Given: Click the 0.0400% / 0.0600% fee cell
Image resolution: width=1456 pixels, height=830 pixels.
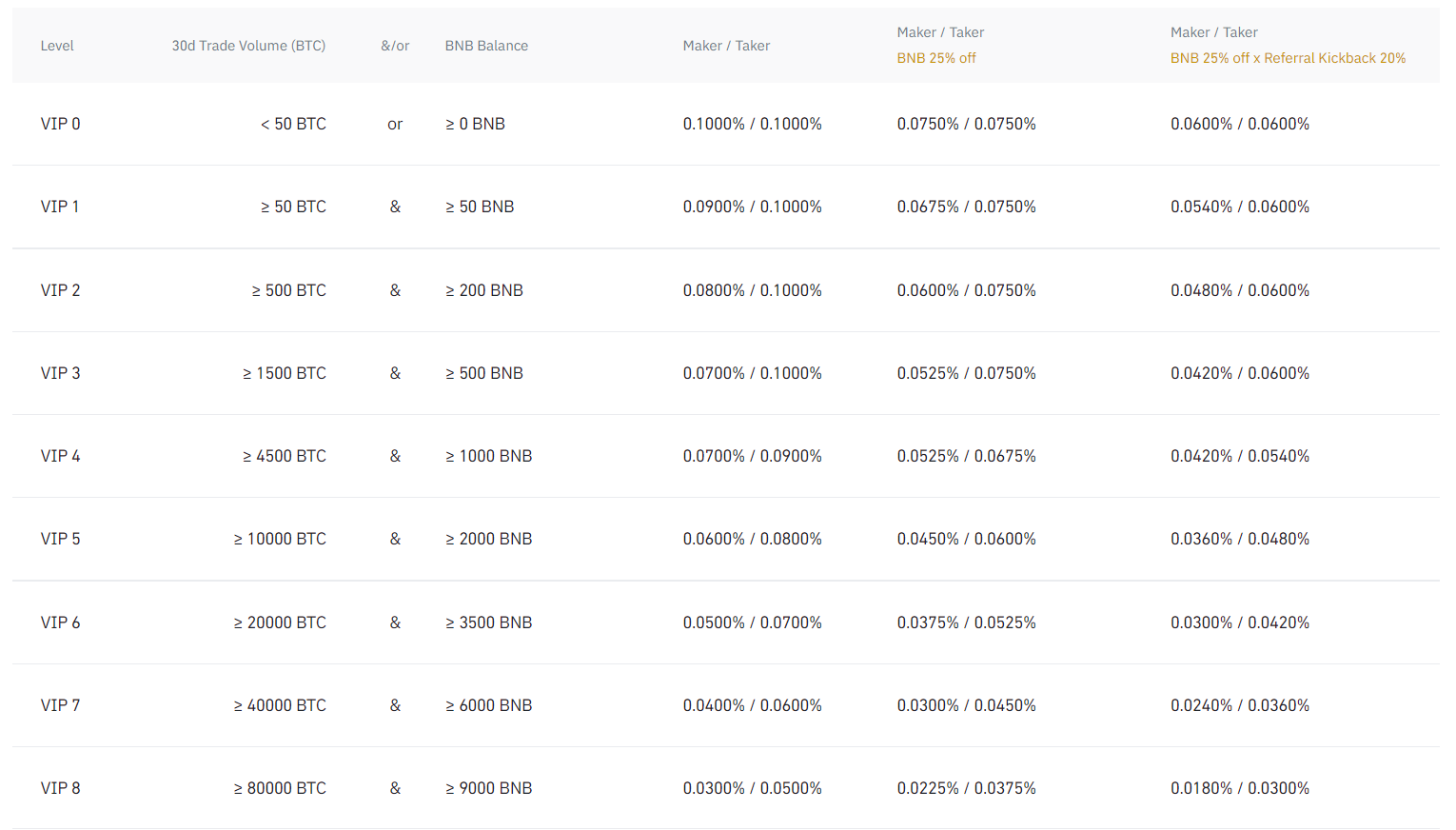Looking at the screenshot, I should [752, 705].
